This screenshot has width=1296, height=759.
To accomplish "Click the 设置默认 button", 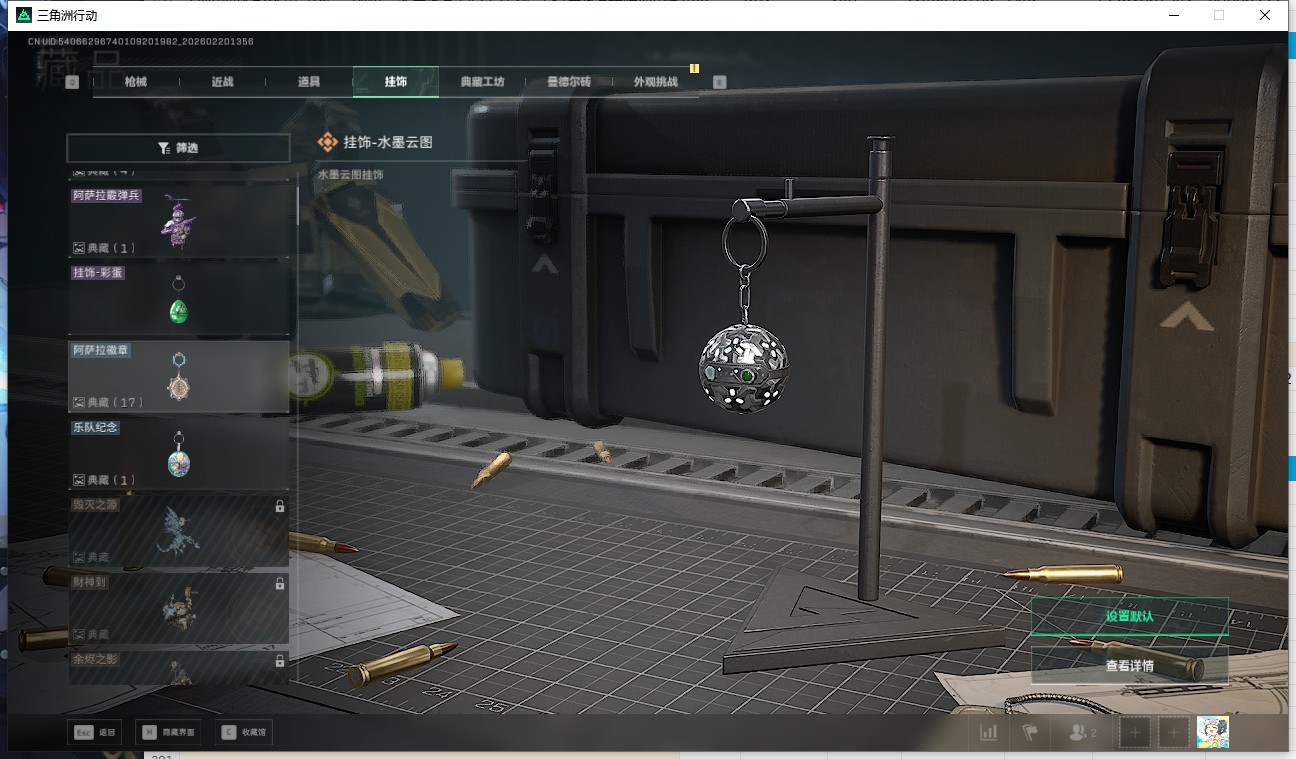I will [x=1129, y=616].
